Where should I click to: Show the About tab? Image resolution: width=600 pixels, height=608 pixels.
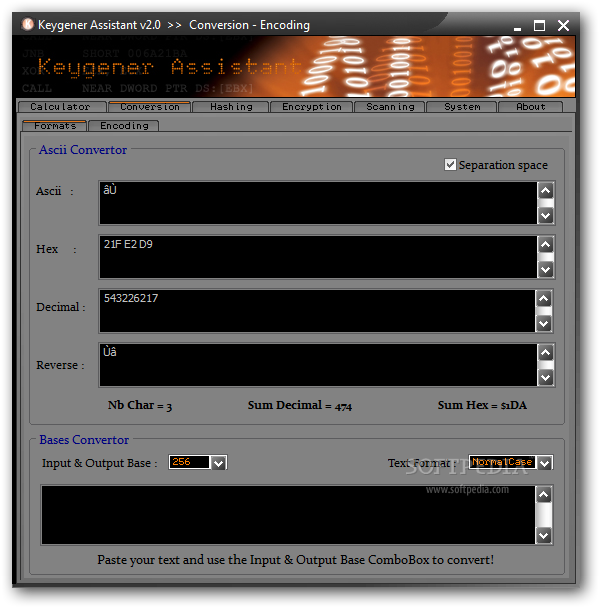coord(530,107)
